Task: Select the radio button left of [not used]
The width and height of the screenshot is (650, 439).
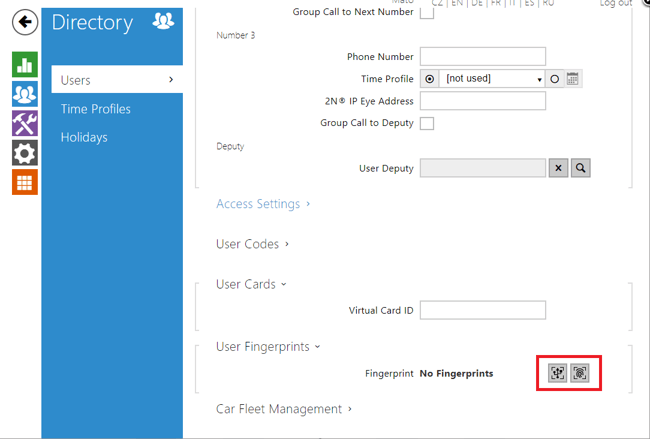Action: point(430,79)
